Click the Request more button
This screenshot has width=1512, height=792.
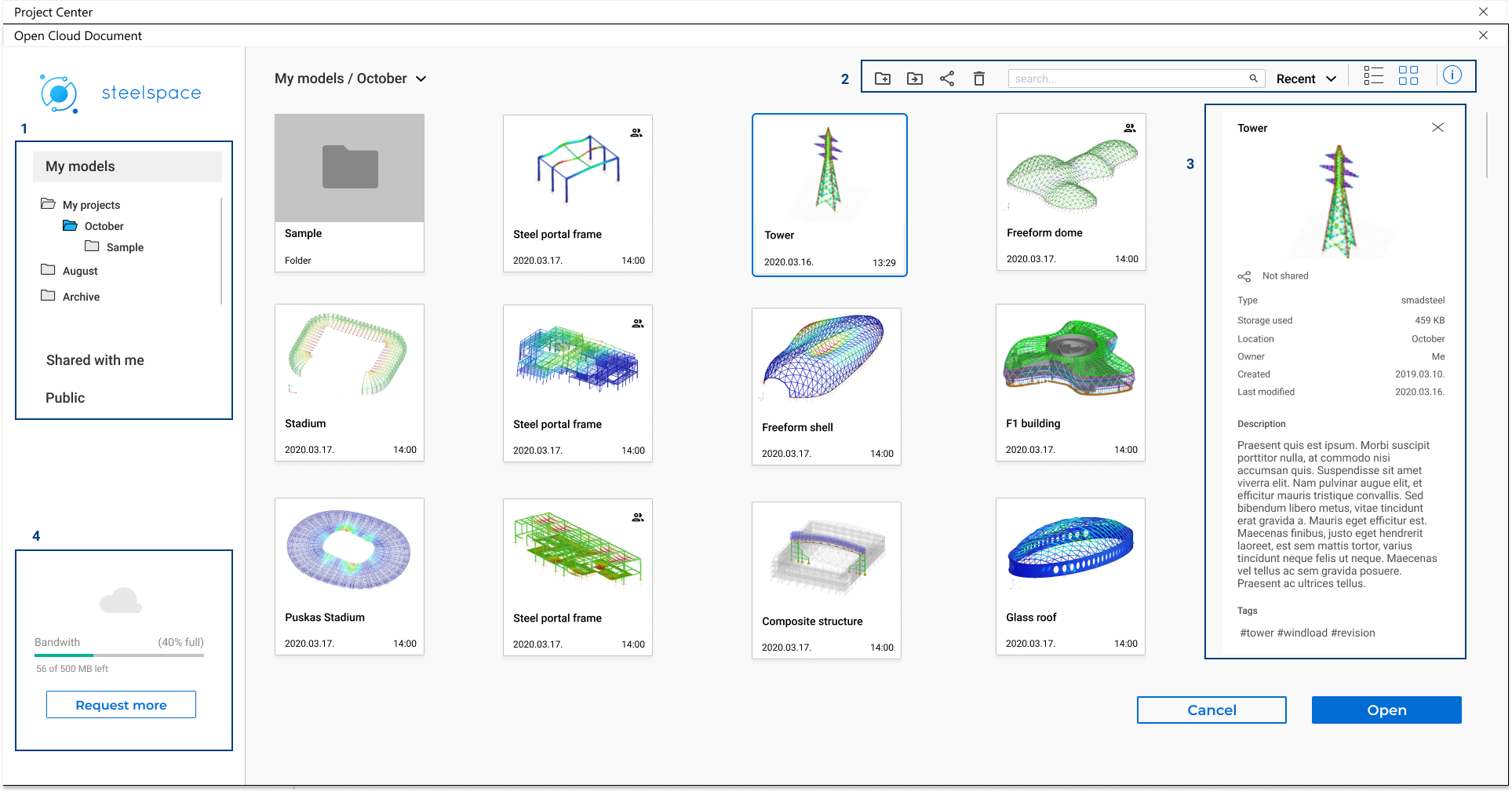(121, 705)
